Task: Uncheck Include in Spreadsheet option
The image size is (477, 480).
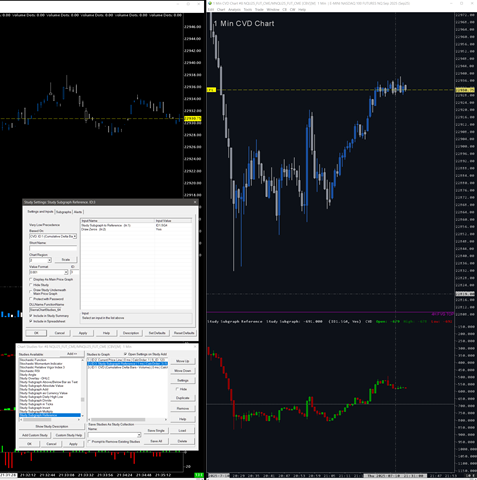Action: tap(31, 321)
